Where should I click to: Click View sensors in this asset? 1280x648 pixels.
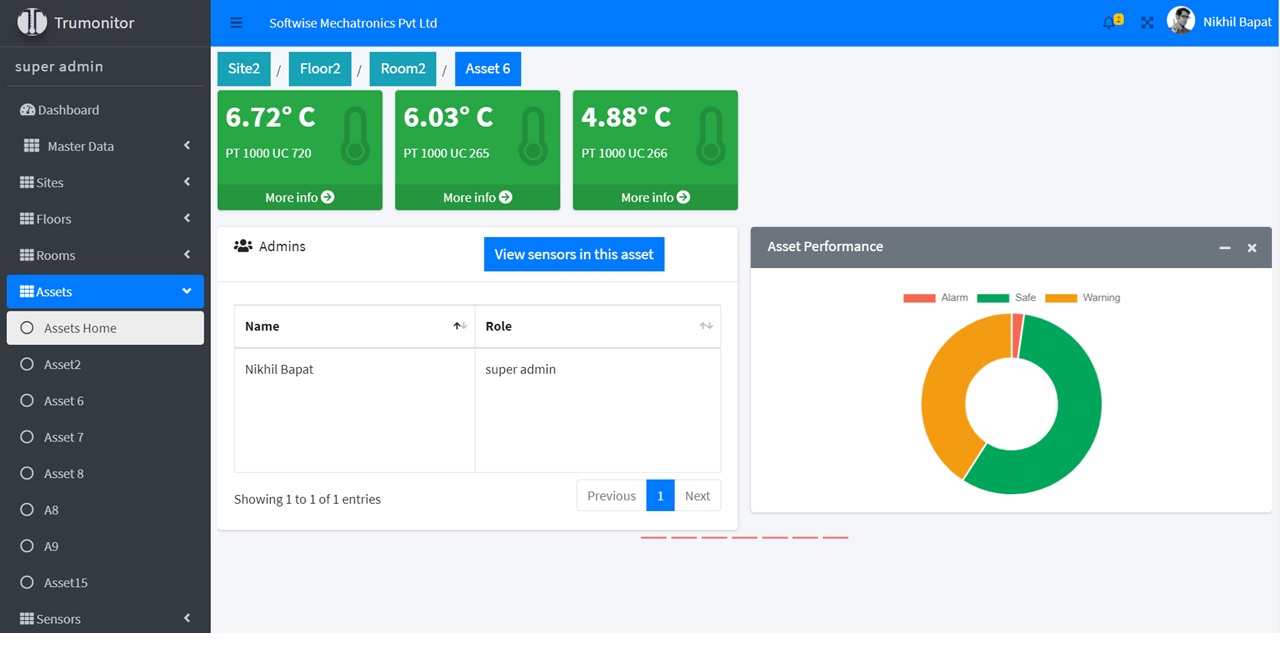573,254
